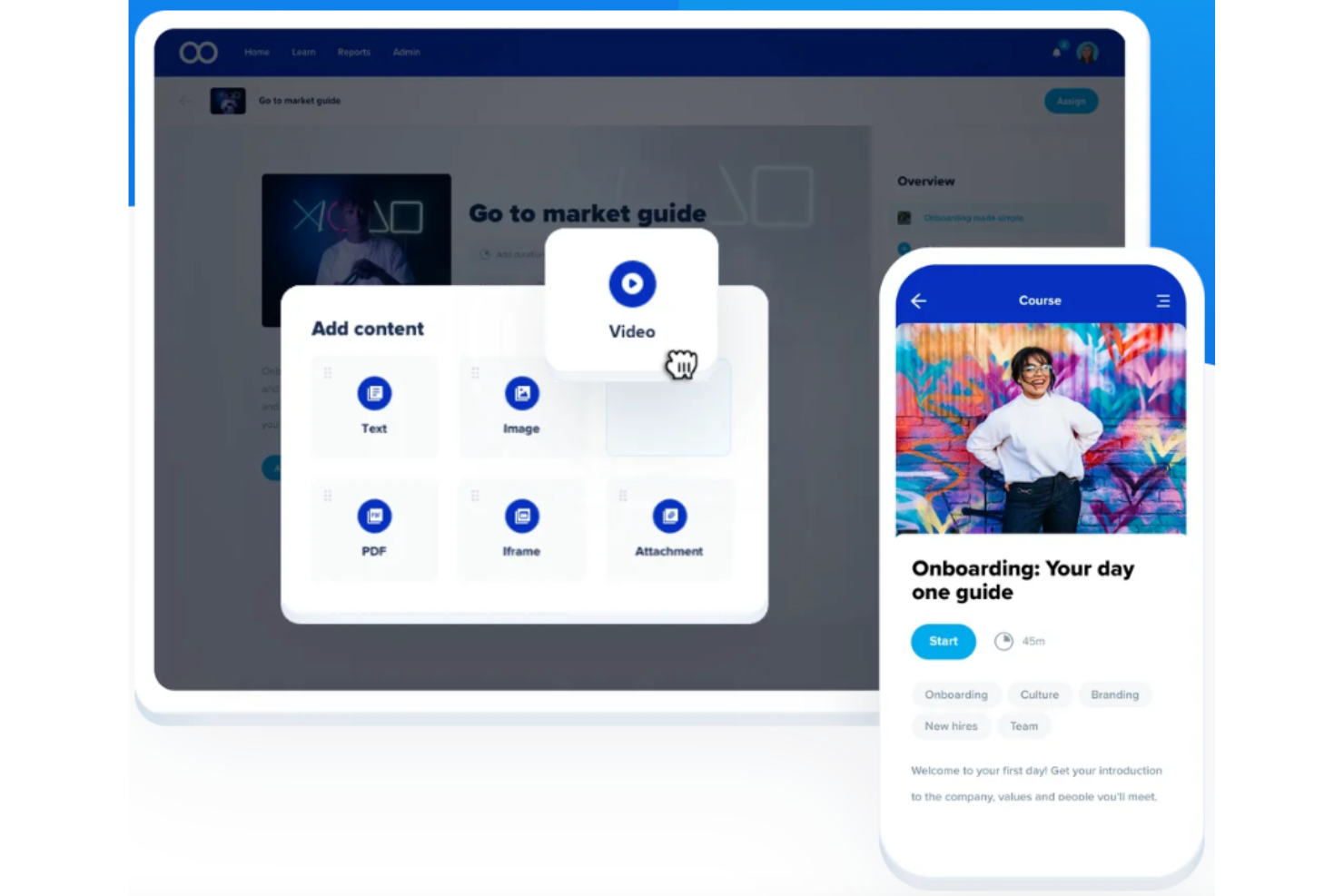This screenshot has width=1344, height=896.
Task: Select the Onboarding tag chip
Action: pyautogui.click(x=955, y=694)
